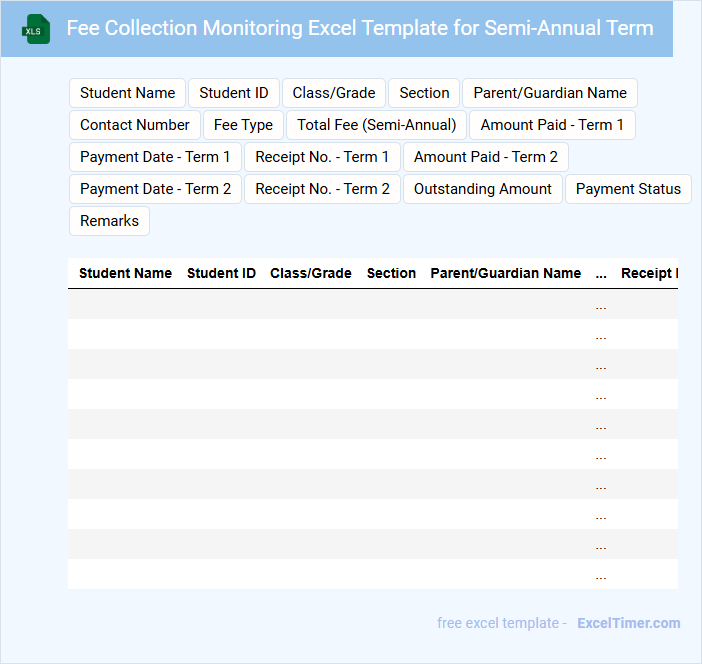This screenshot has width=702, height=664.
Task: Click the Outstanding Amount tag
Action: [x=482, y=189]
